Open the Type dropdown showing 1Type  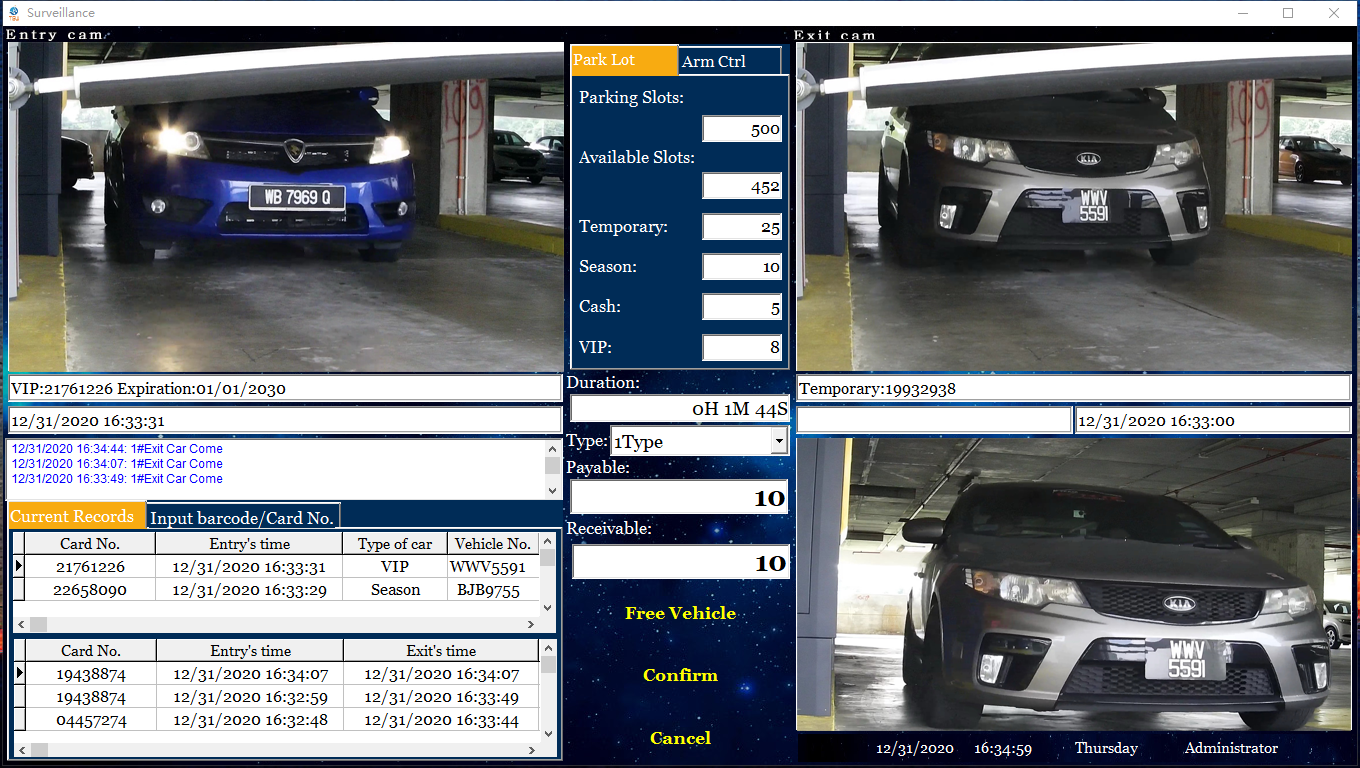pos(778,441)
